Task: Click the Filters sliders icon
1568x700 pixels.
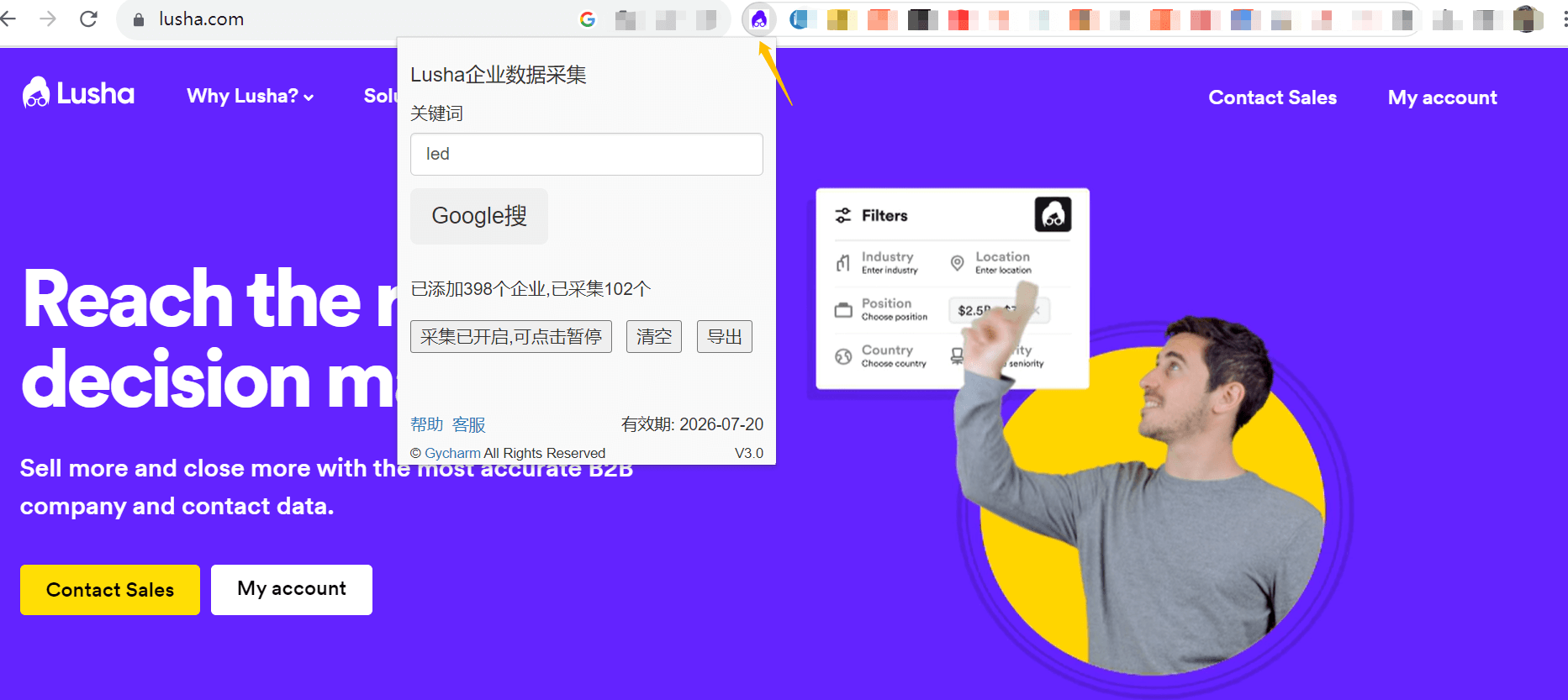Action: pos(843,216)
